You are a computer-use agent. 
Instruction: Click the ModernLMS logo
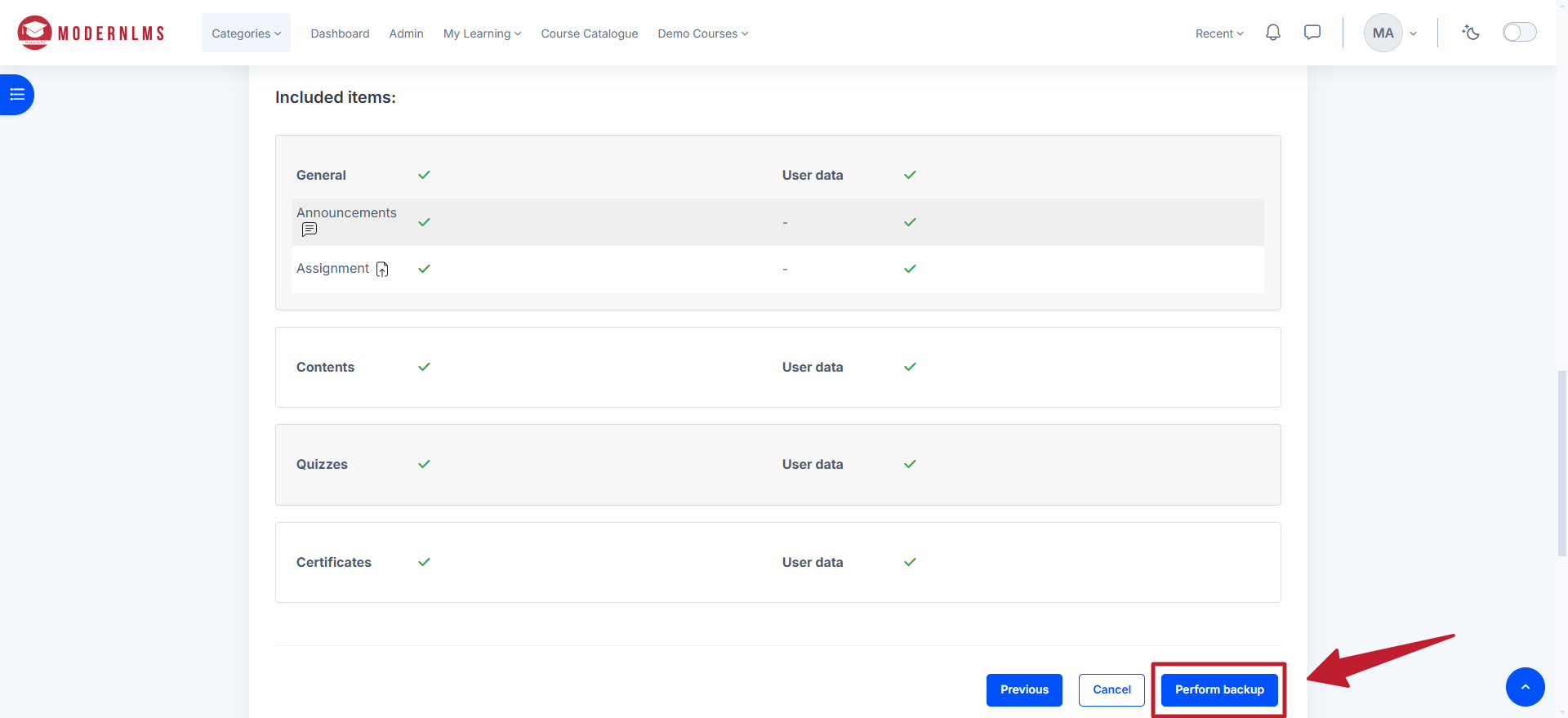point(91,33)
